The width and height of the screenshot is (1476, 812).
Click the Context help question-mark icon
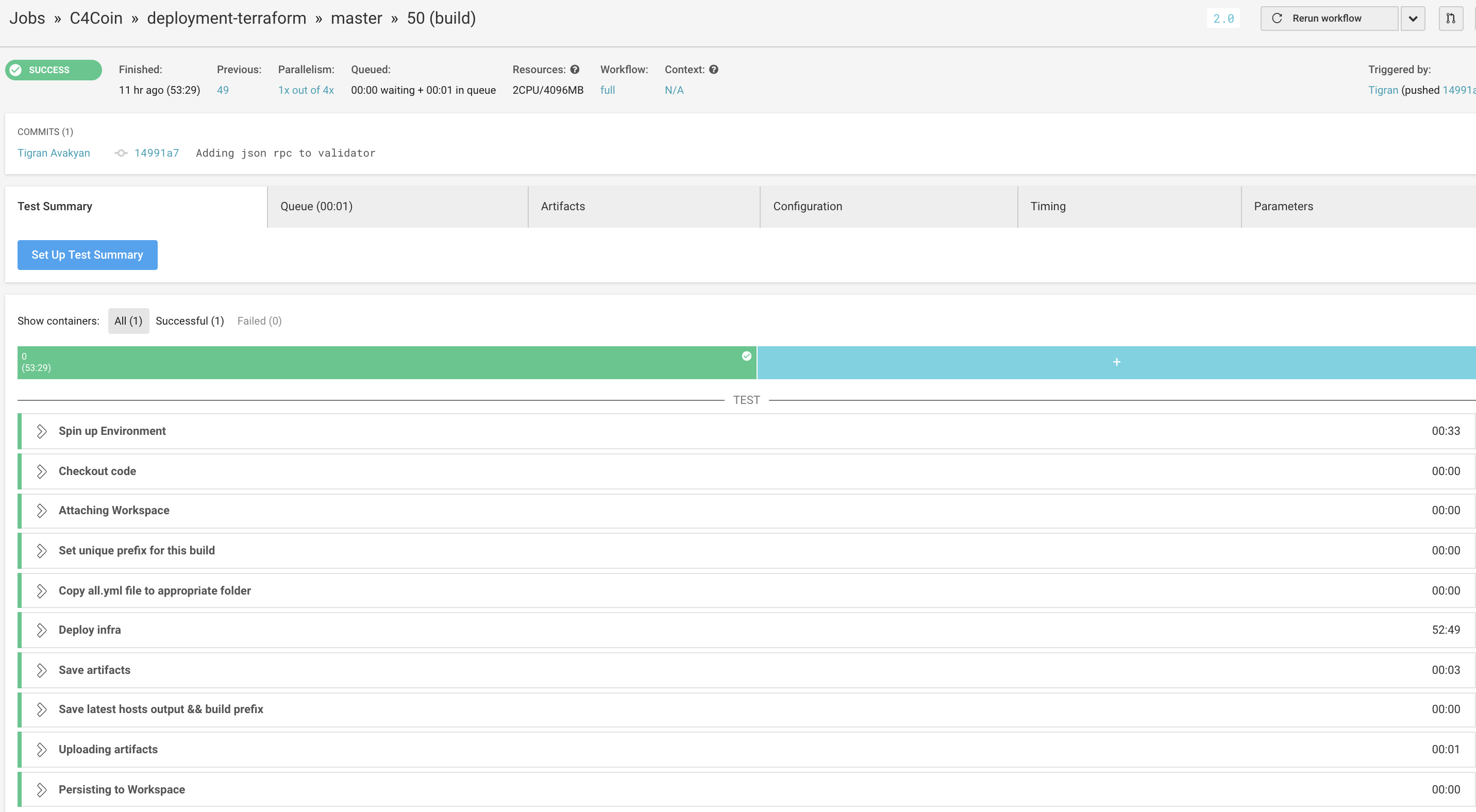[713, 69]
